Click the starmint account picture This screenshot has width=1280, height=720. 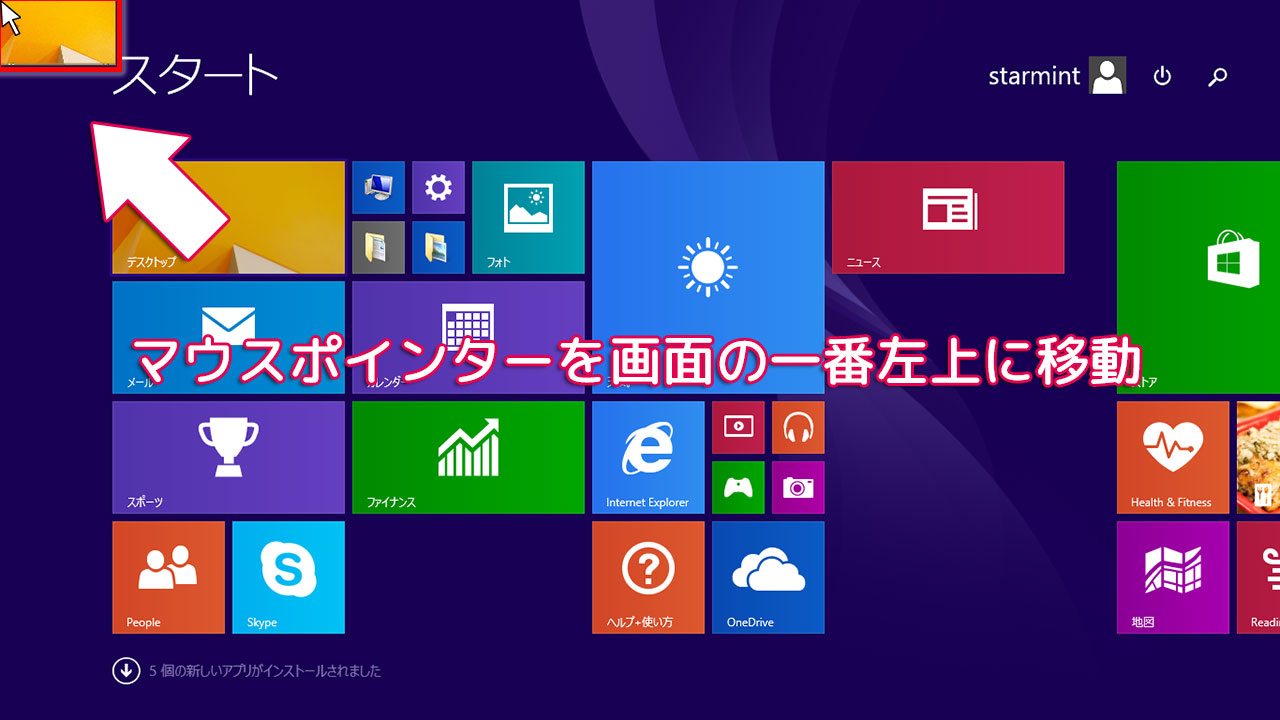(x=1108, y=76)
